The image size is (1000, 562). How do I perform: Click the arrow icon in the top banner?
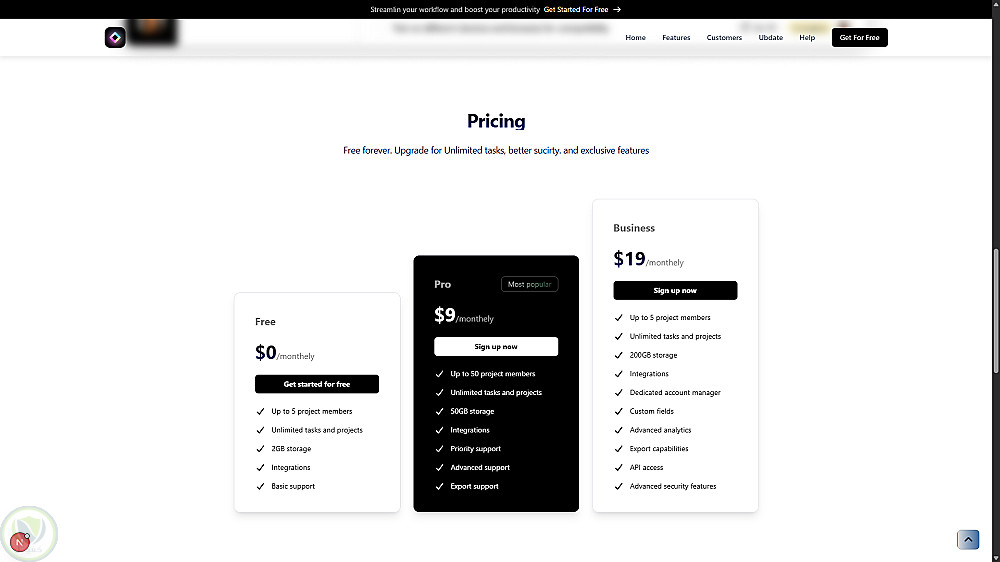[x=617, y=9]
